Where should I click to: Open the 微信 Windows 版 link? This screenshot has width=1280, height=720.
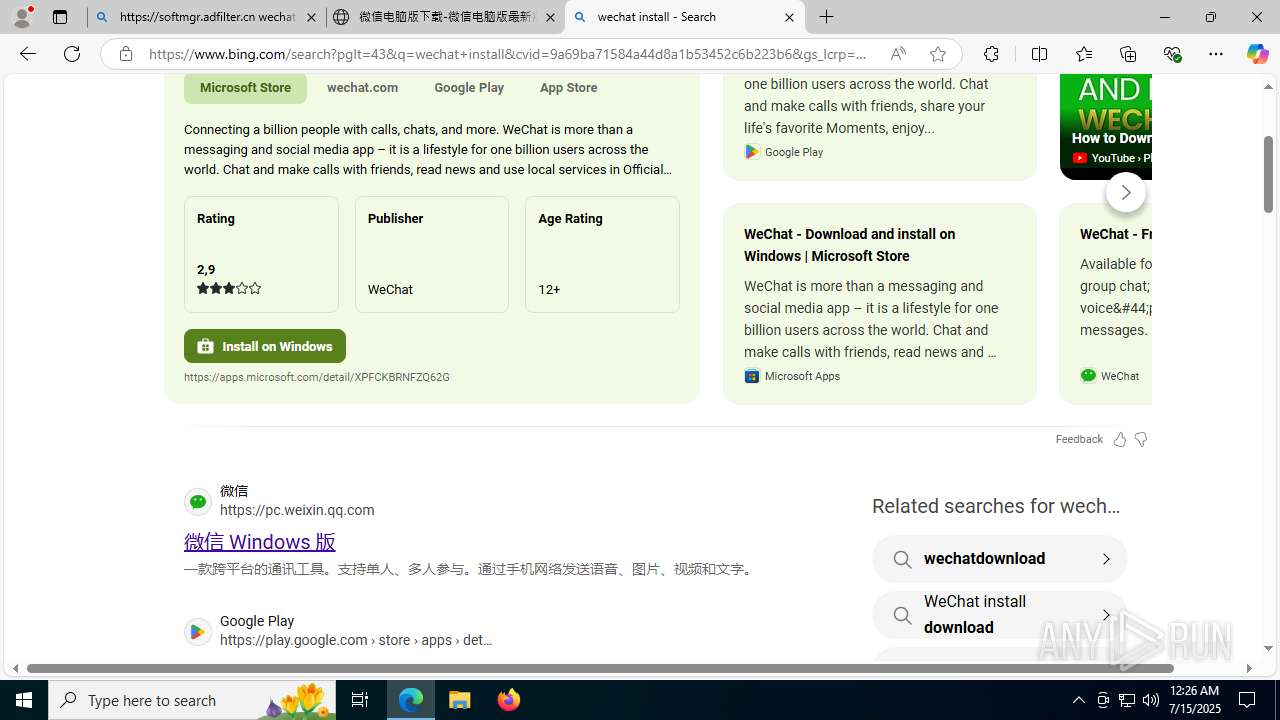(260, 541)
